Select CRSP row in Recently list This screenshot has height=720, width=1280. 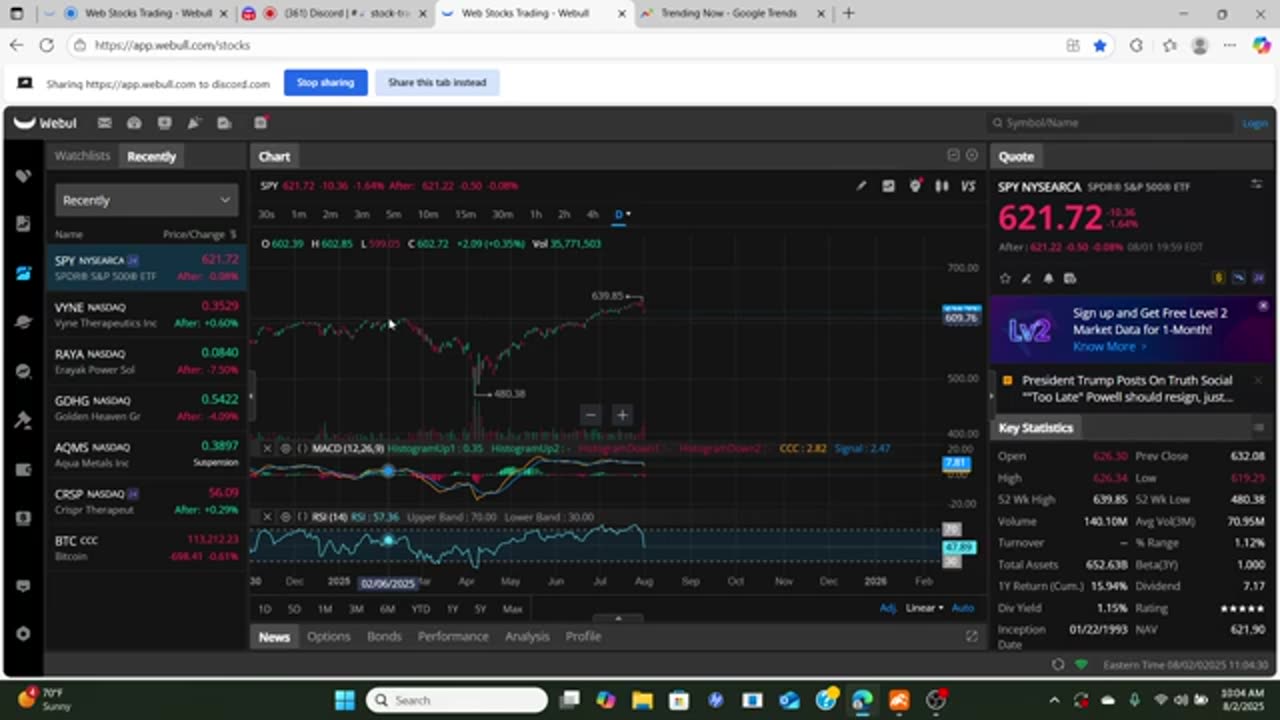click(x=146, y=501)
